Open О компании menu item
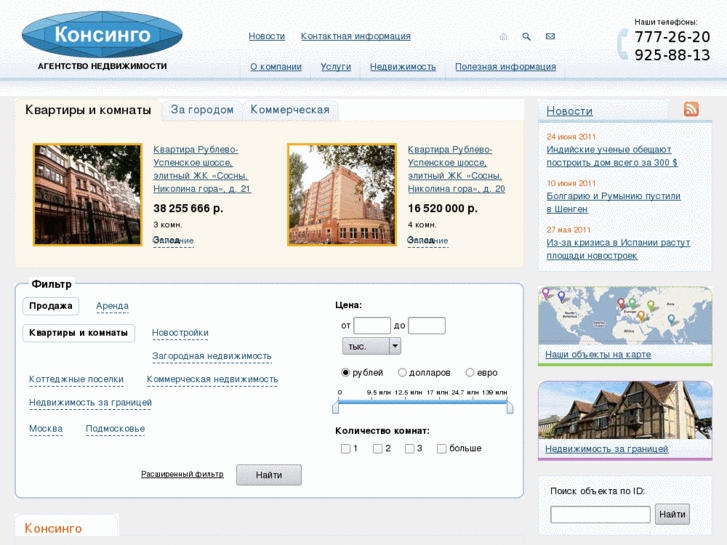This screenshot has height=545, width=727. point(276,67)
